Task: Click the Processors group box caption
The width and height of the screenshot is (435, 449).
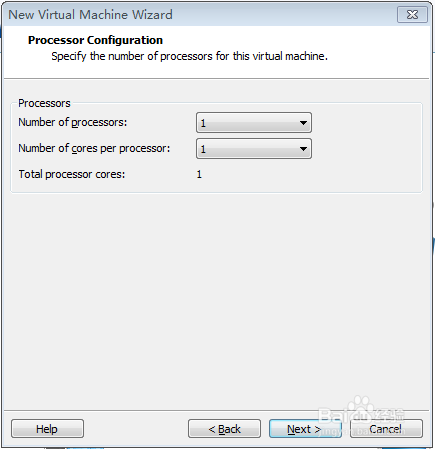Action: pyautogui.click(x=44, y=103)
